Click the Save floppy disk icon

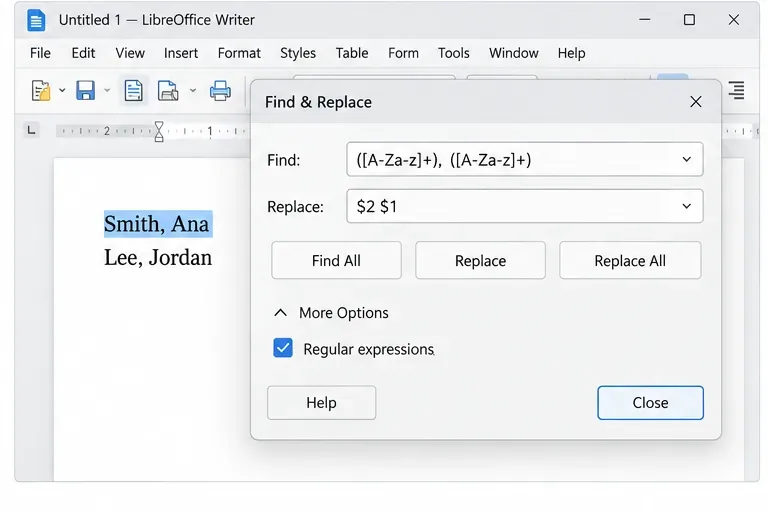[86, 91]
